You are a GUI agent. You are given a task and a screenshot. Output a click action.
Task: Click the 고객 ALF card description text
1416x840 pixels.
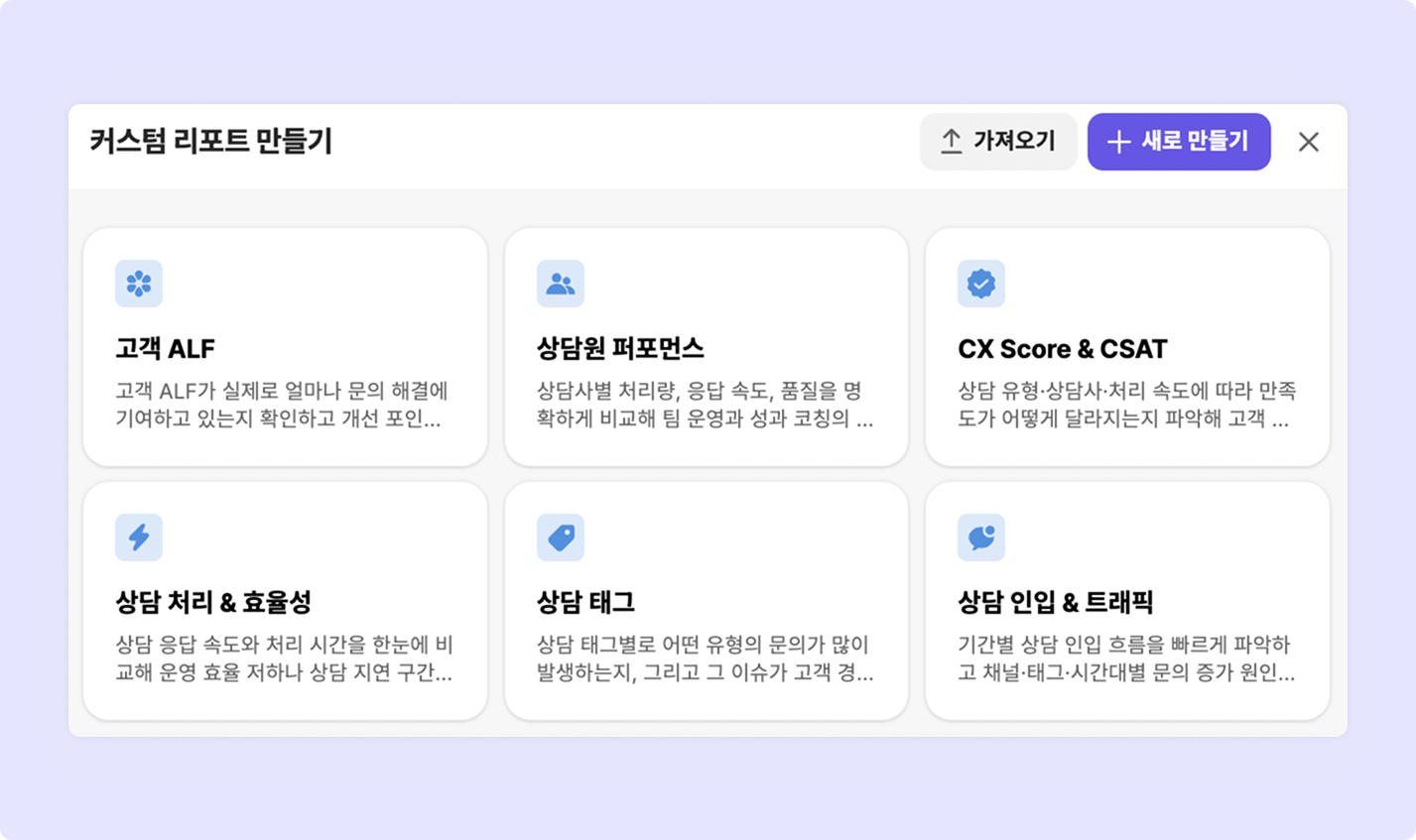point(282,405)
